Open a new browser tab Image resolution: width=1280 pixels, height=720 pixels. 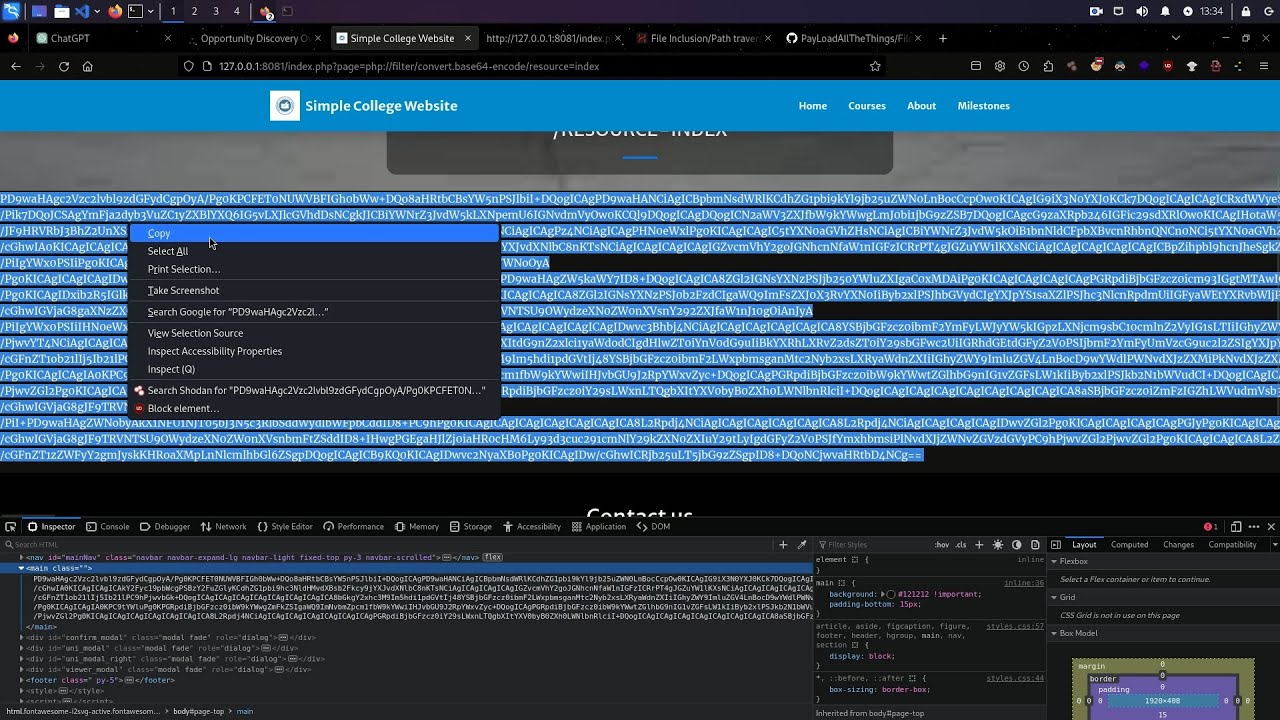pyautogui.click(x=942, y=38)
